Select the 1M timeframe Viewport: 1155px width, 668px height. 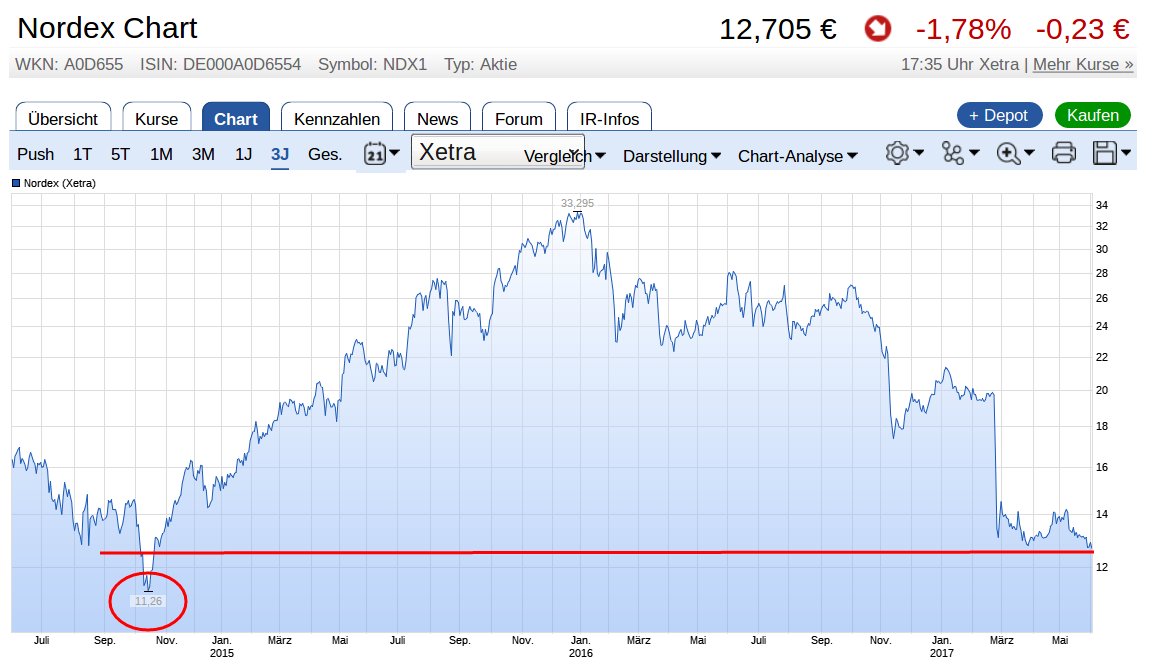coord(161,155)
